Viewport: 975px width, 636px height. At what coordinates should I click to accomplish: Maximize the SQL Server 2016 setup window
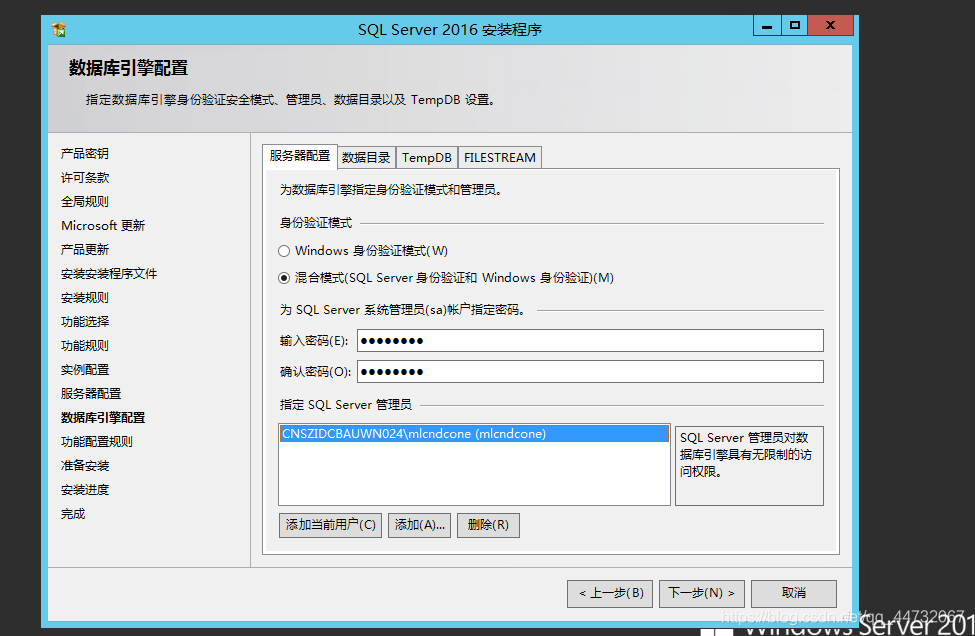(794, 25)
